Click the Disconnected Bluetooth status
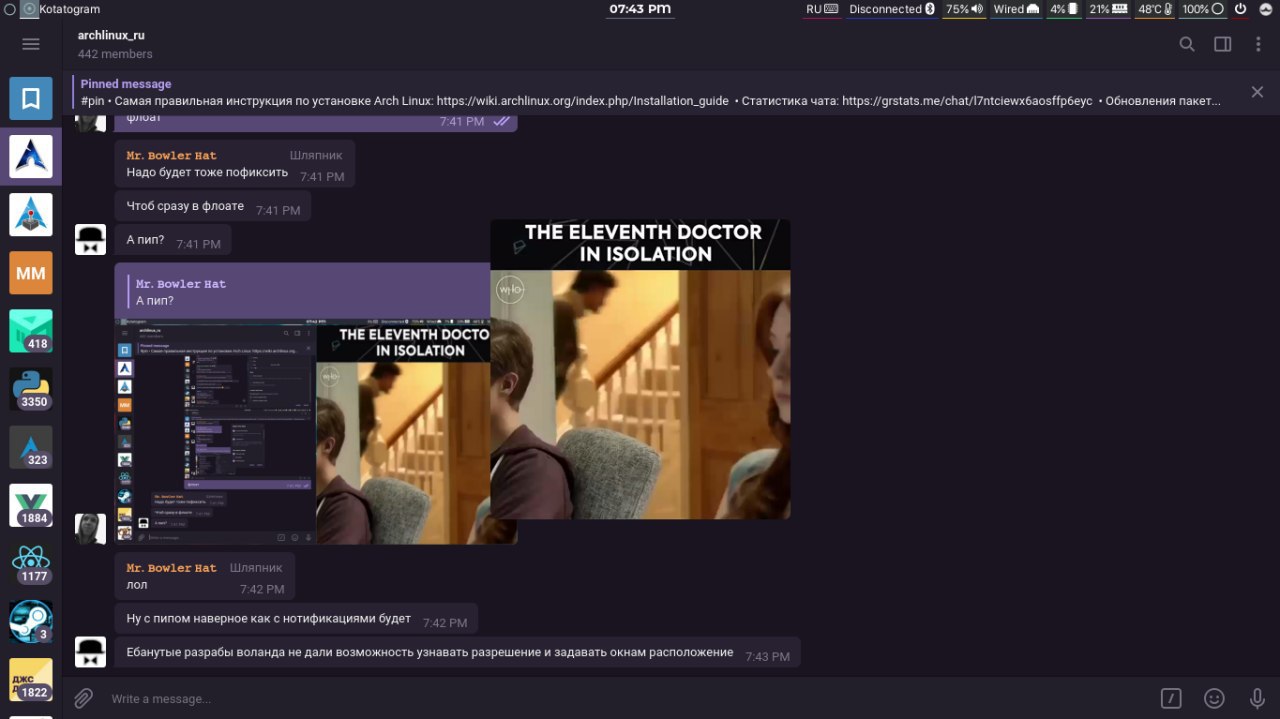 pos(892,9)
